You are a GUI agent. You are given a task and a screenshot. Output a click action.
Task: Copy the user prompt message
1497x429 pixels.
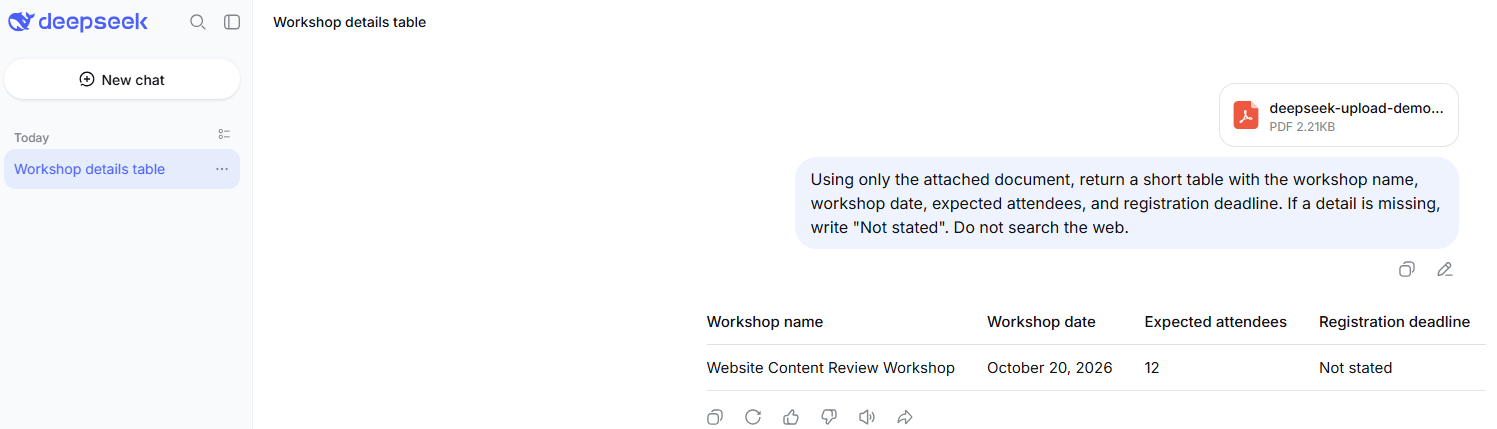pos(1407,269)
